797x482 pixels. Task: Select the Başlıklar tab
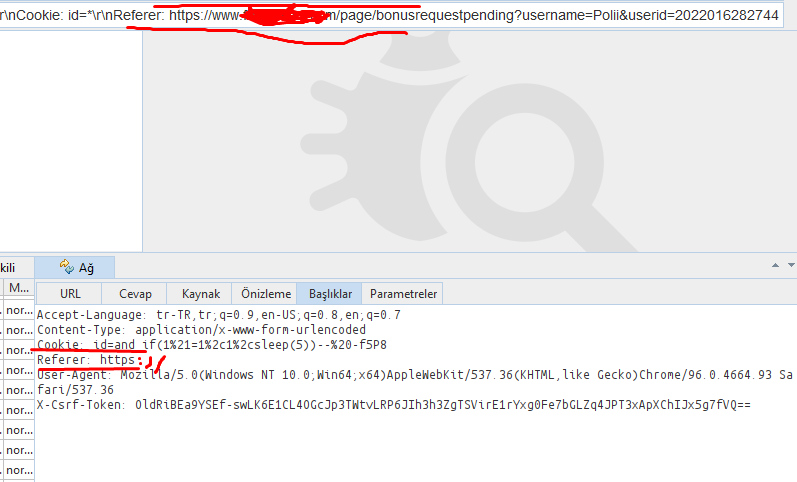point(330,294)
